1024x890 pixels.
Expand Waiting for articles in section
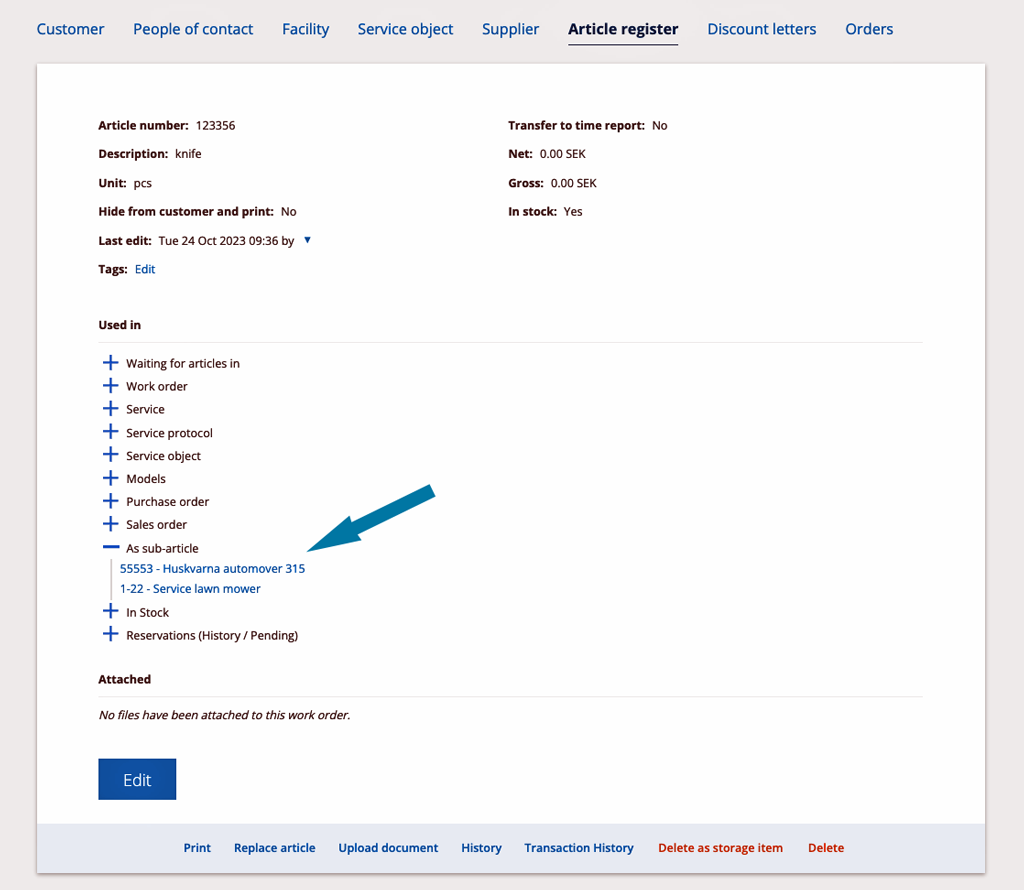click(110, 362)
